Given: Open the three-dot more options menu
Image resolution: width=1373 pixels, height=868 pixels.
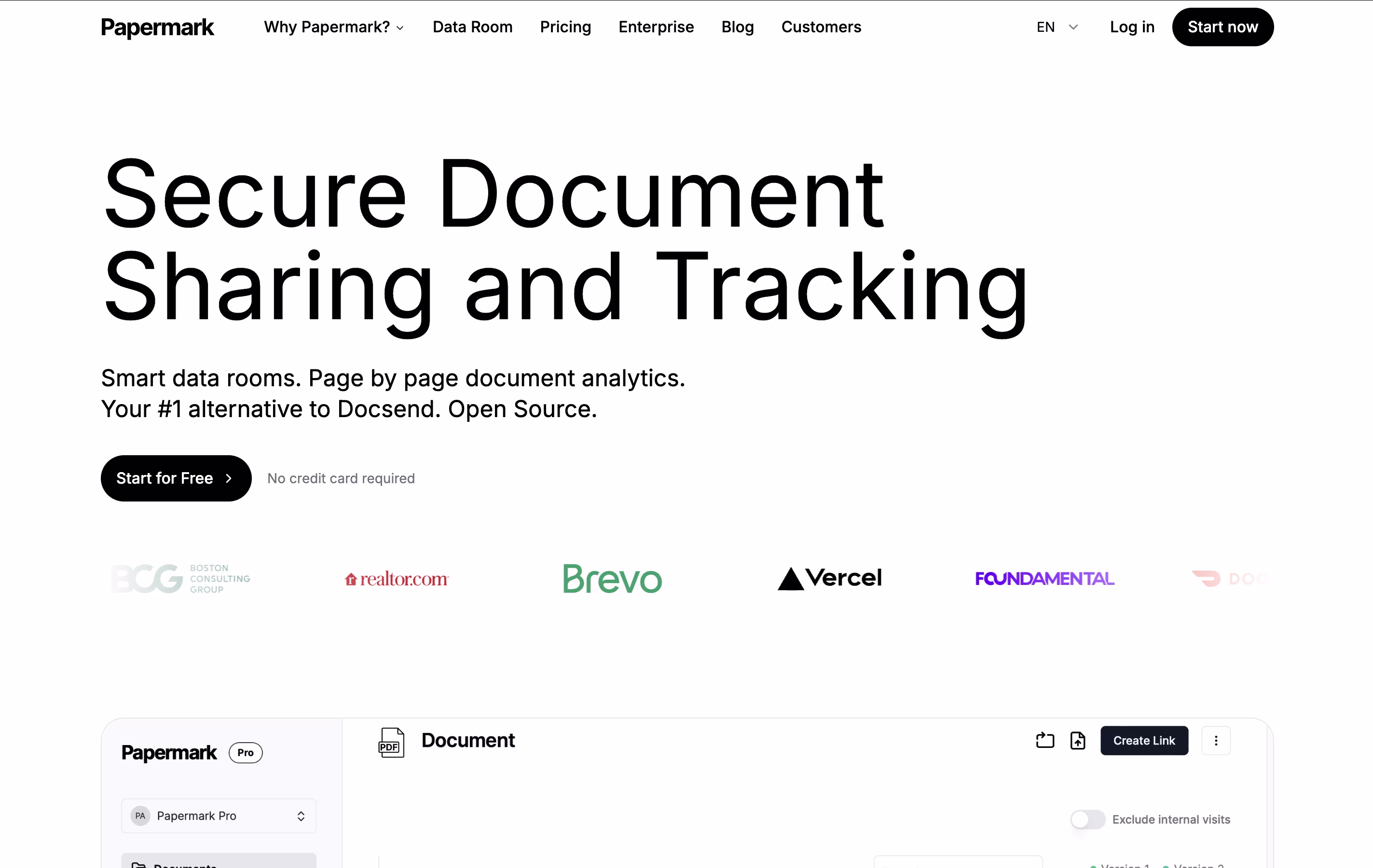Looking at the screenshot, I should tap(1216, 740).
